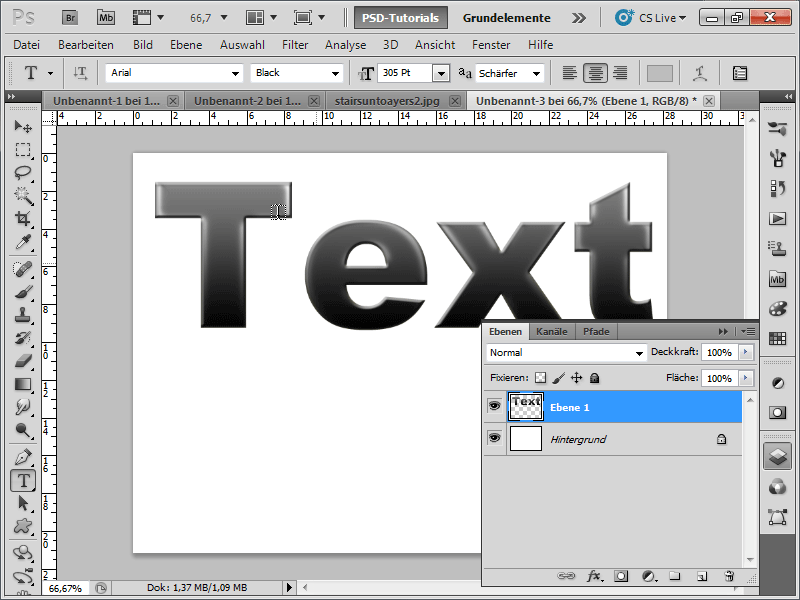Open the Filter menu
The width and height of the screenshot is (800, 600).
[x=295, y=45]
